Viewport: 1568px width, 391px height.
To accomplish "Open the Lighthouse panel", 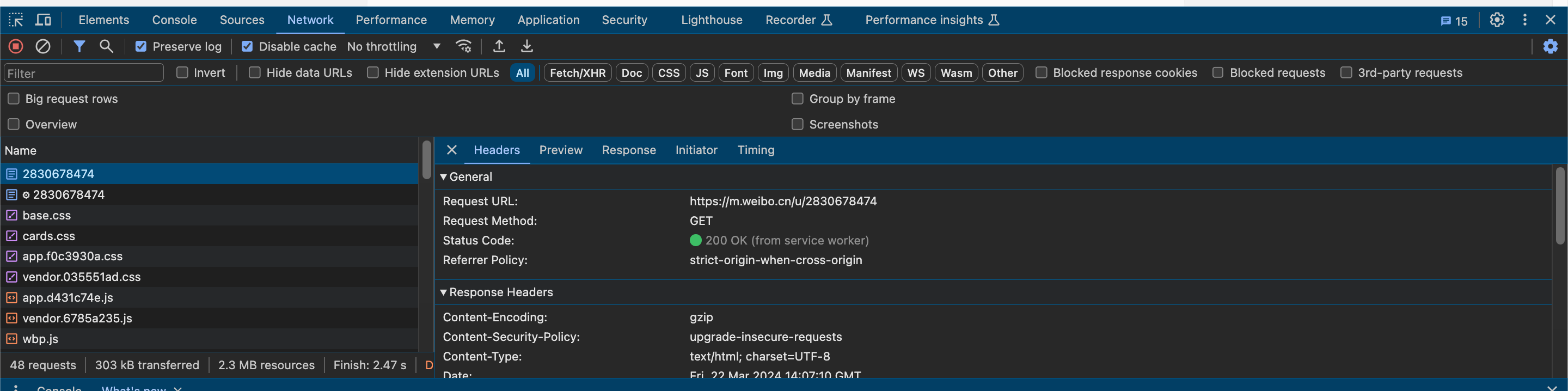I will click(x=712, y=20).
